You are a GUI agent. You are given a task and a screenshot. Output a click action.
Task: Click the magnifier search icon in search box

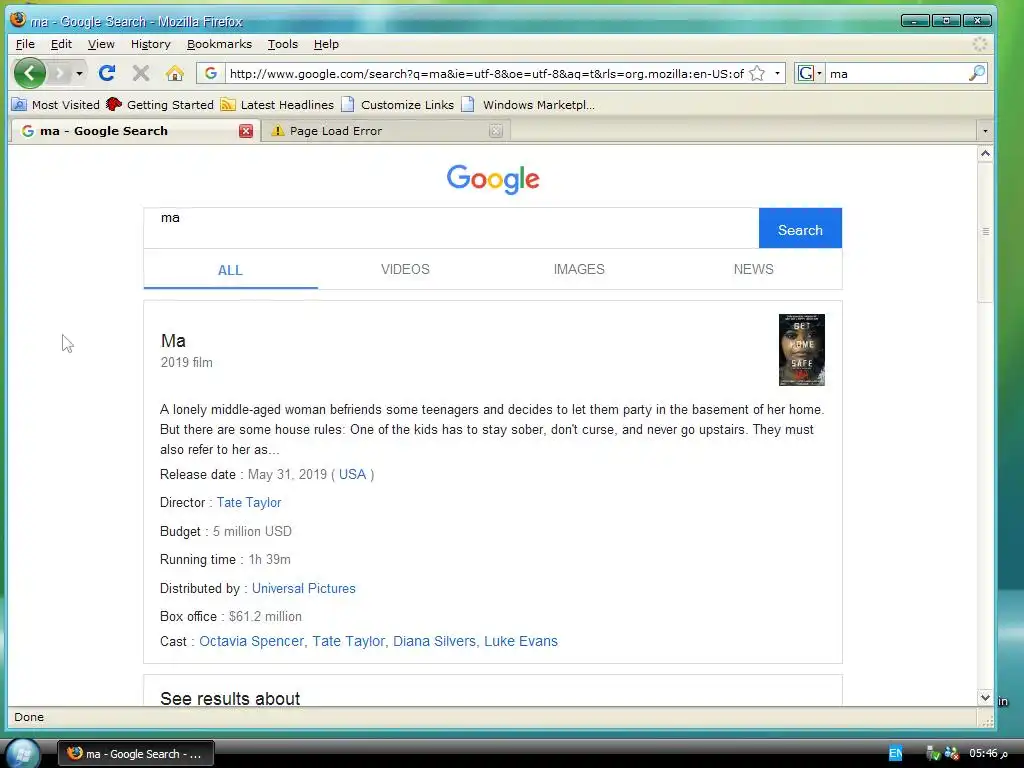click(x=976, y=73)
